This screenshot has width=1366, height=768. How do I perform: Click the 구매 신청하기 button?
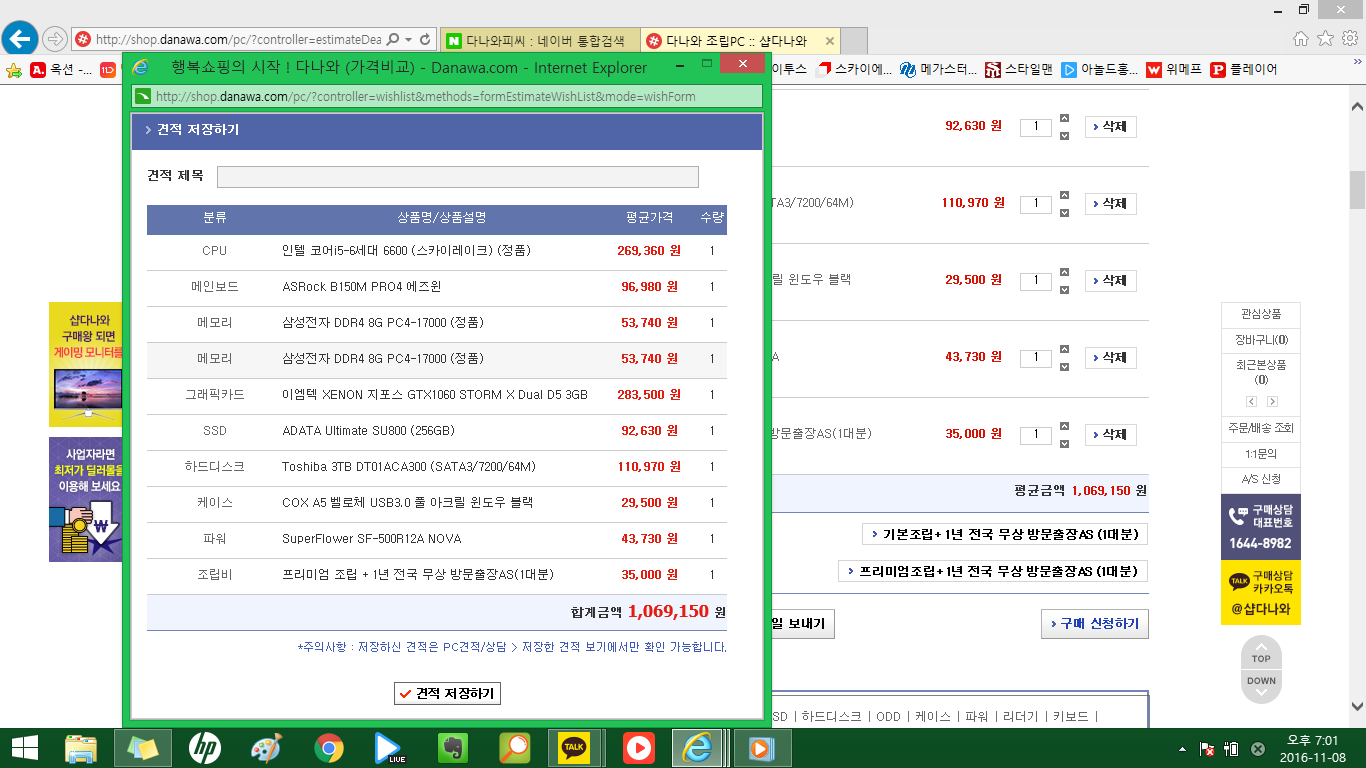[x=1094, y=624]
